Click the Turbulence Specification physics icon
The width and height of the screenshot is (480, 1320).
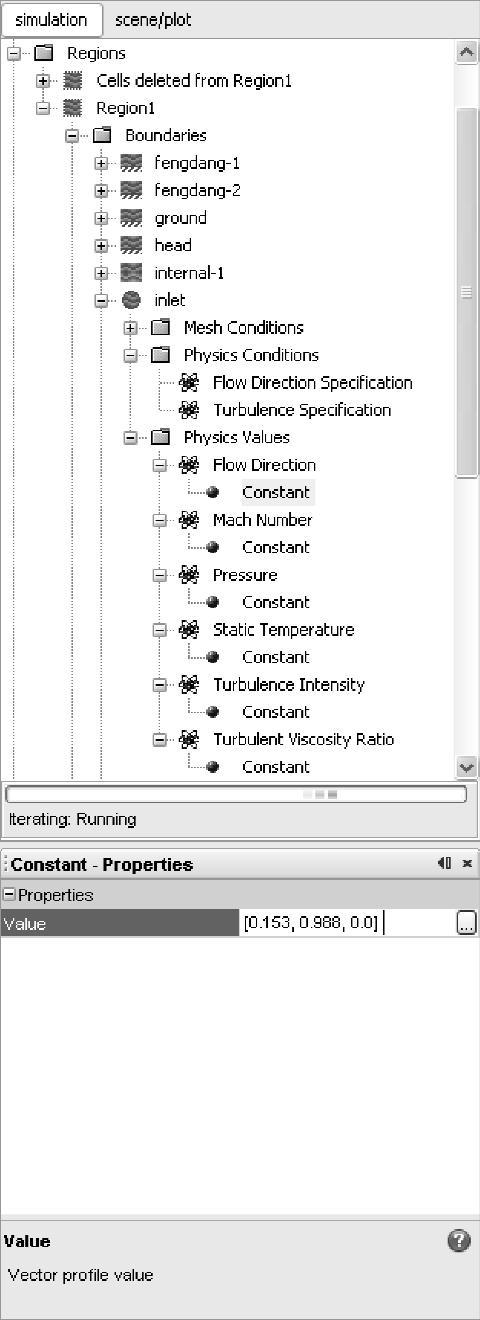point(189,410)
